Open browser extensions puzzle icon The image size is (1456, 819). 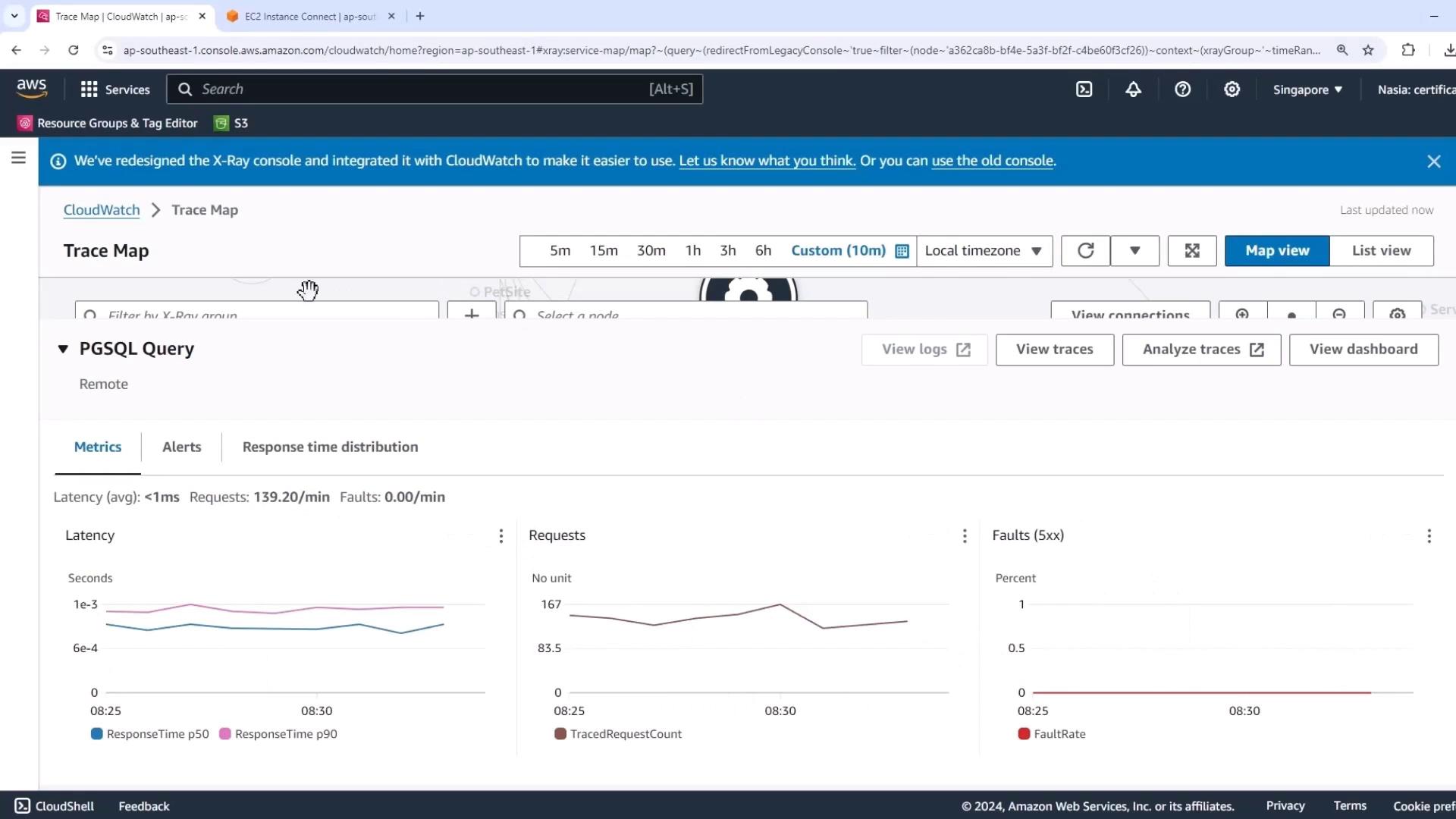pos(1408,50)
